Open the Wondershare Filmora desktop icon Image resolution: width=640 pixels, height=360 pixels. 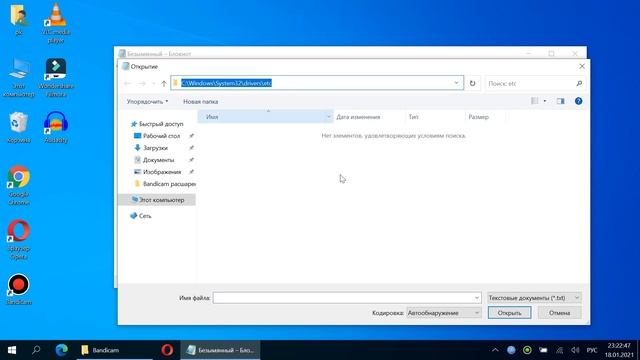56,77
